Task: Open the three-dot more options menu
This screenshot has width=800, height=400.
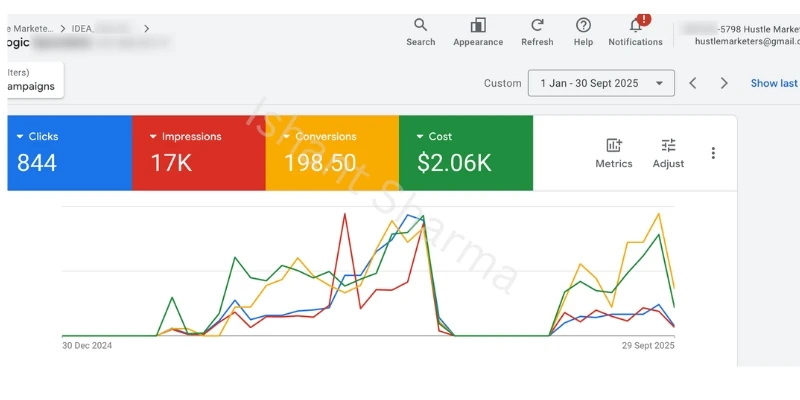Action: point(713,153)
